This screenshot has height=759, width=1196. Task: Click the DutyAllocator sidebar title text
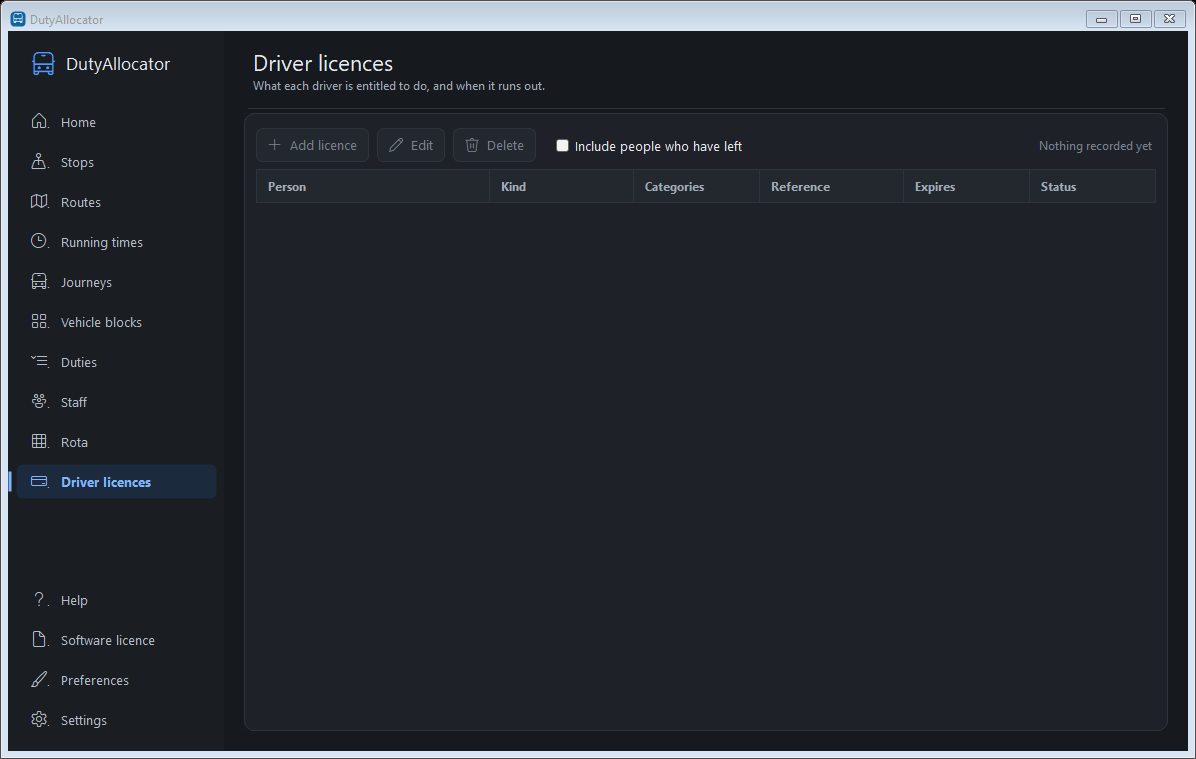(118, 64)
